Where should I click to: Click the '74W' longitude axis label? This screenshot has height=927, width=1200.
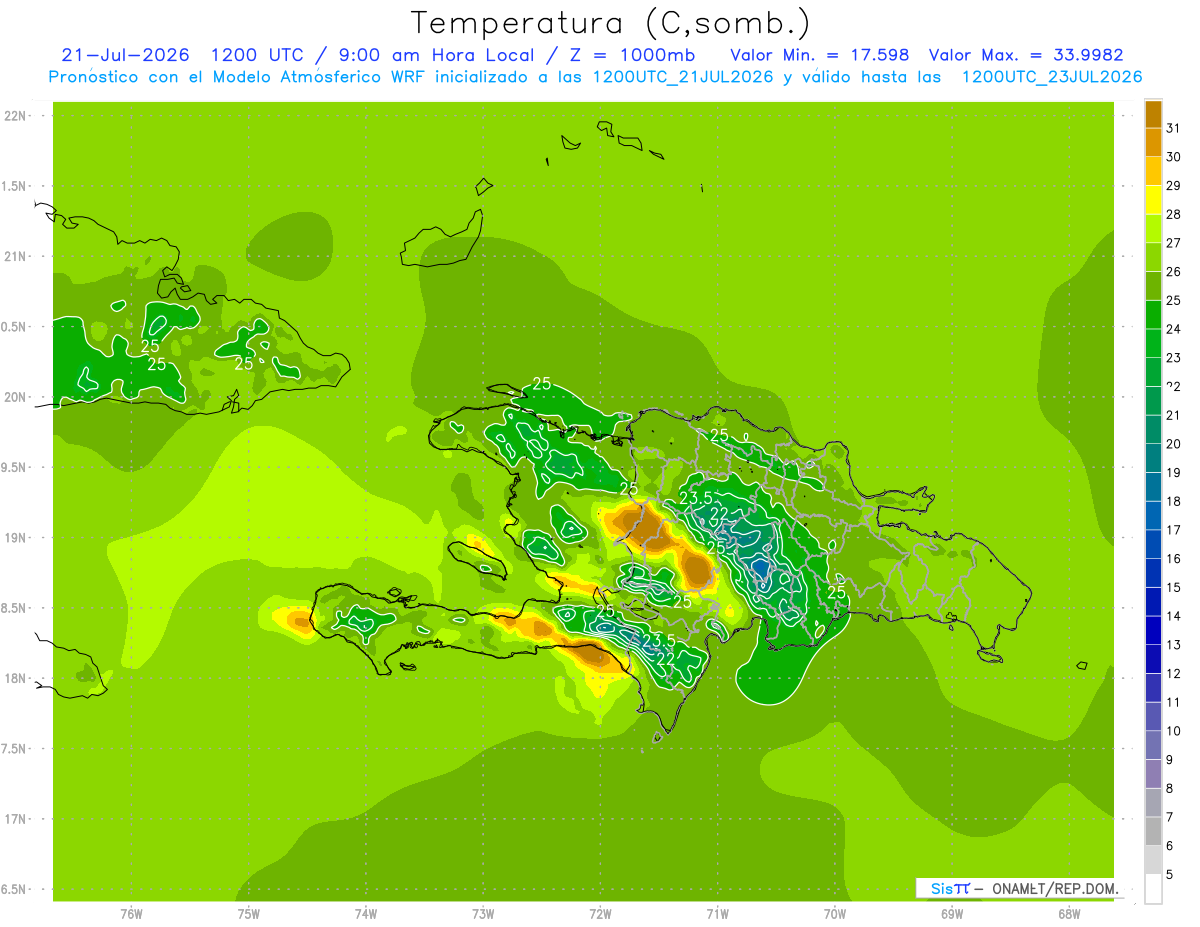click(366, 913)
